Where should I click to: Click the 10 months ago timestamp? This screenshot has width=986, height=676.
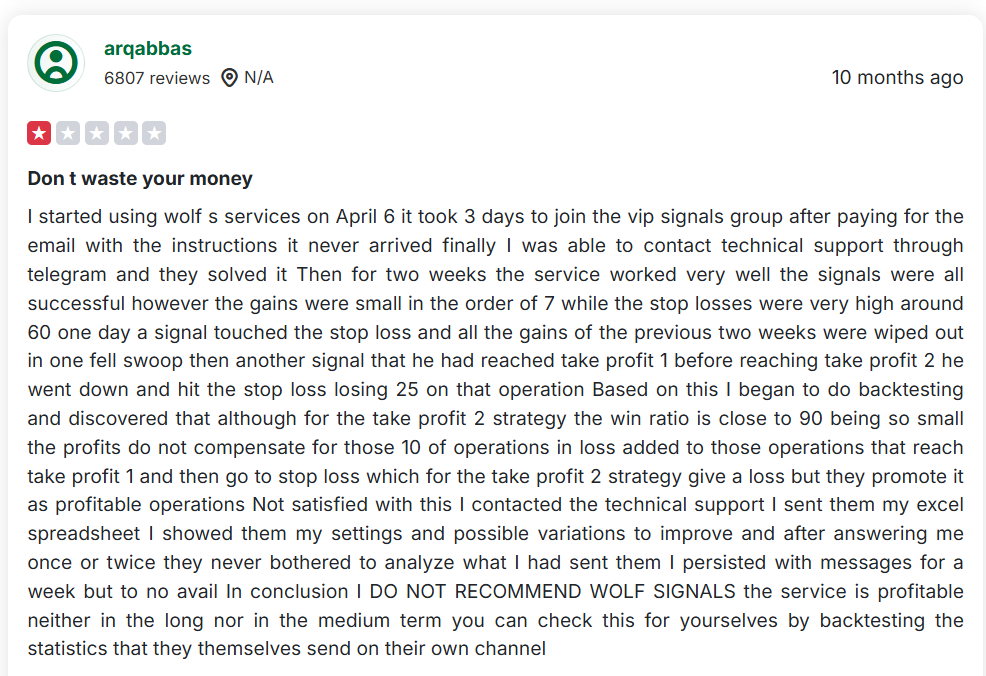click(x=897, y=77)
